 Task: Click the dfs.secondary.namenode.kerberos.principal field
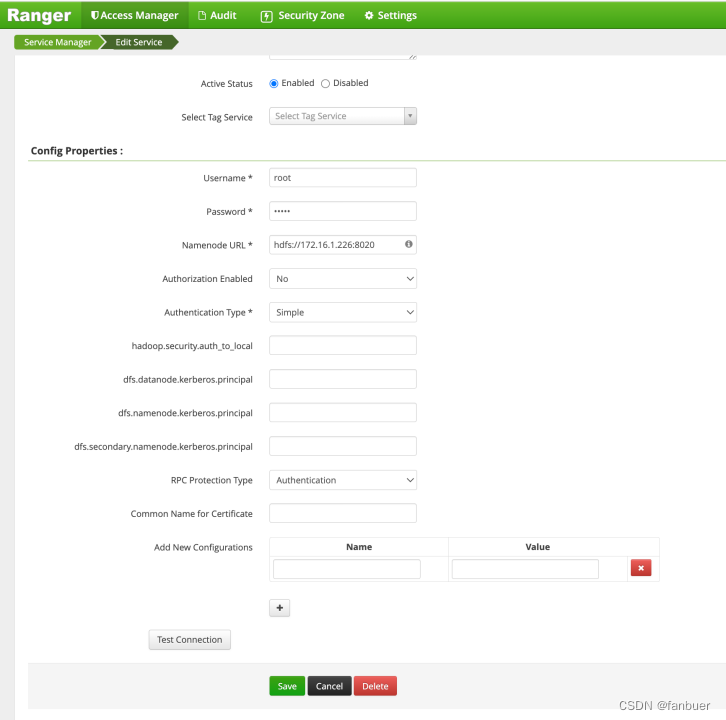(x=343, y=446)
